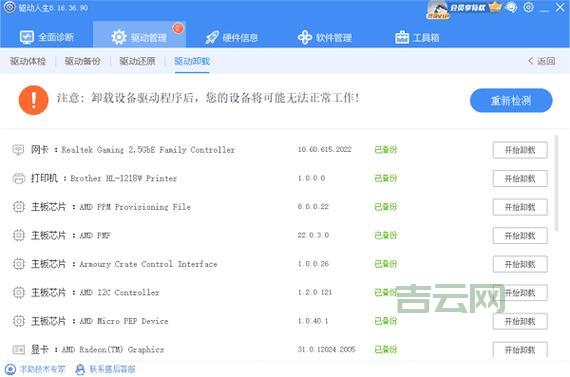Click the 硬件信息 rocket icon
The width and height of the screenshot is (570, 377).
click(x=212, y=37)
